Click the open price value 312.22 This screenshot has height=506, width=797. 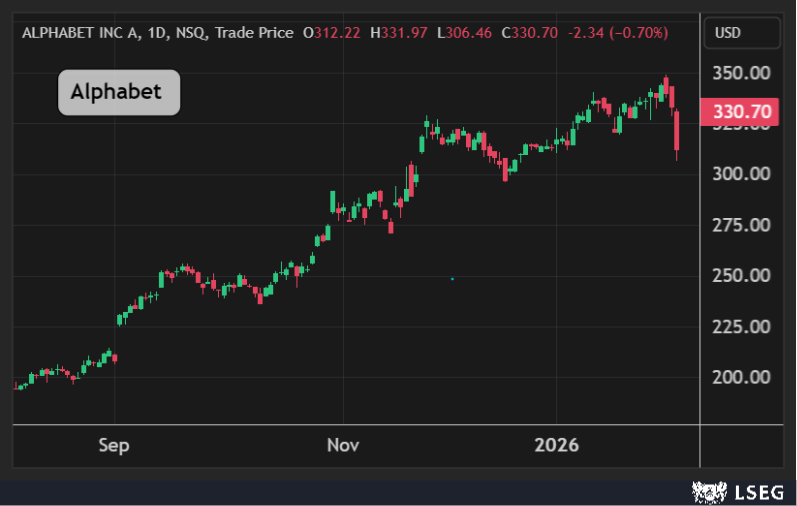pyautogui.click(x=338, y=33)
